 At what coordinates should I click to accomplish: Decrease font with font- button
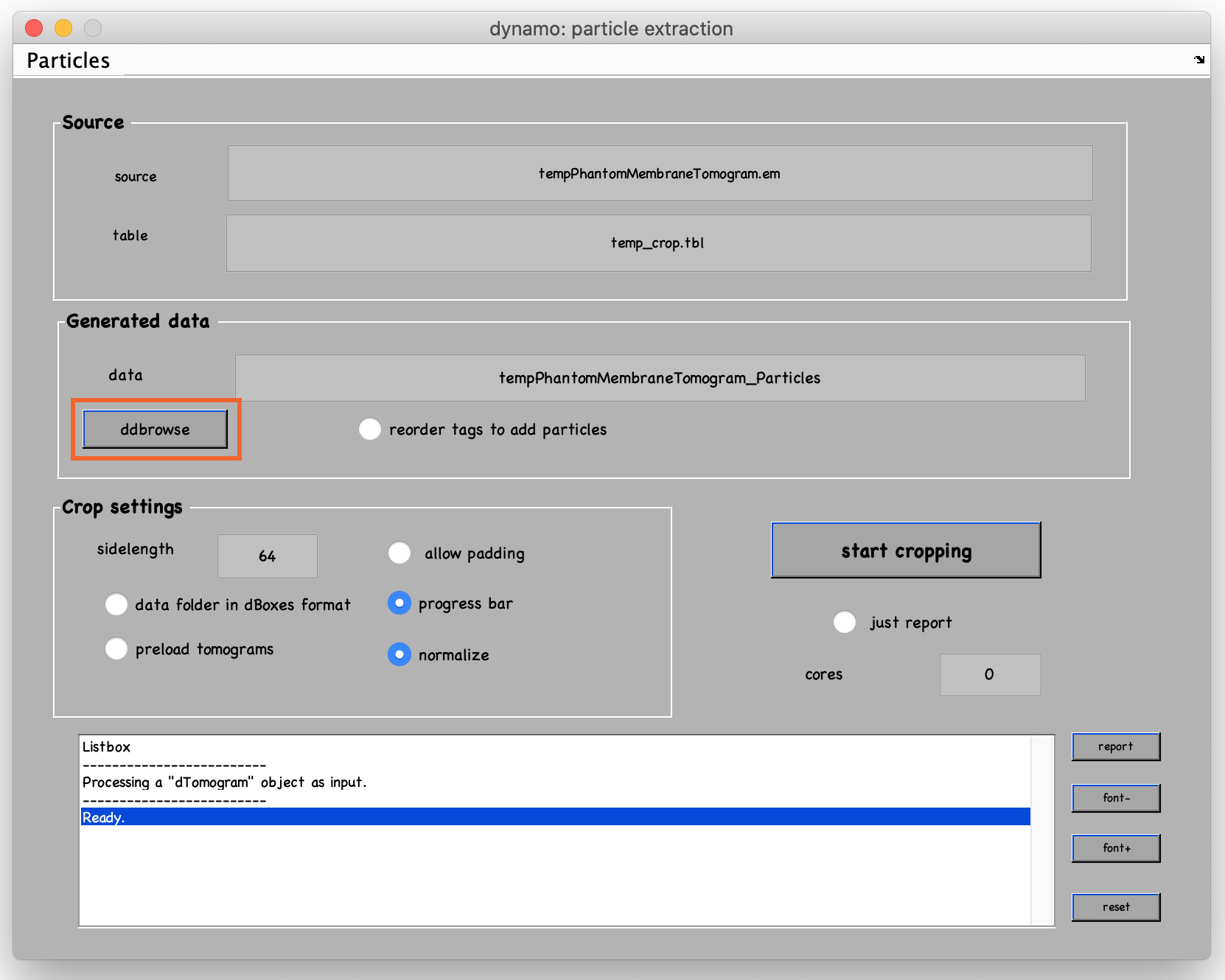1116,798
